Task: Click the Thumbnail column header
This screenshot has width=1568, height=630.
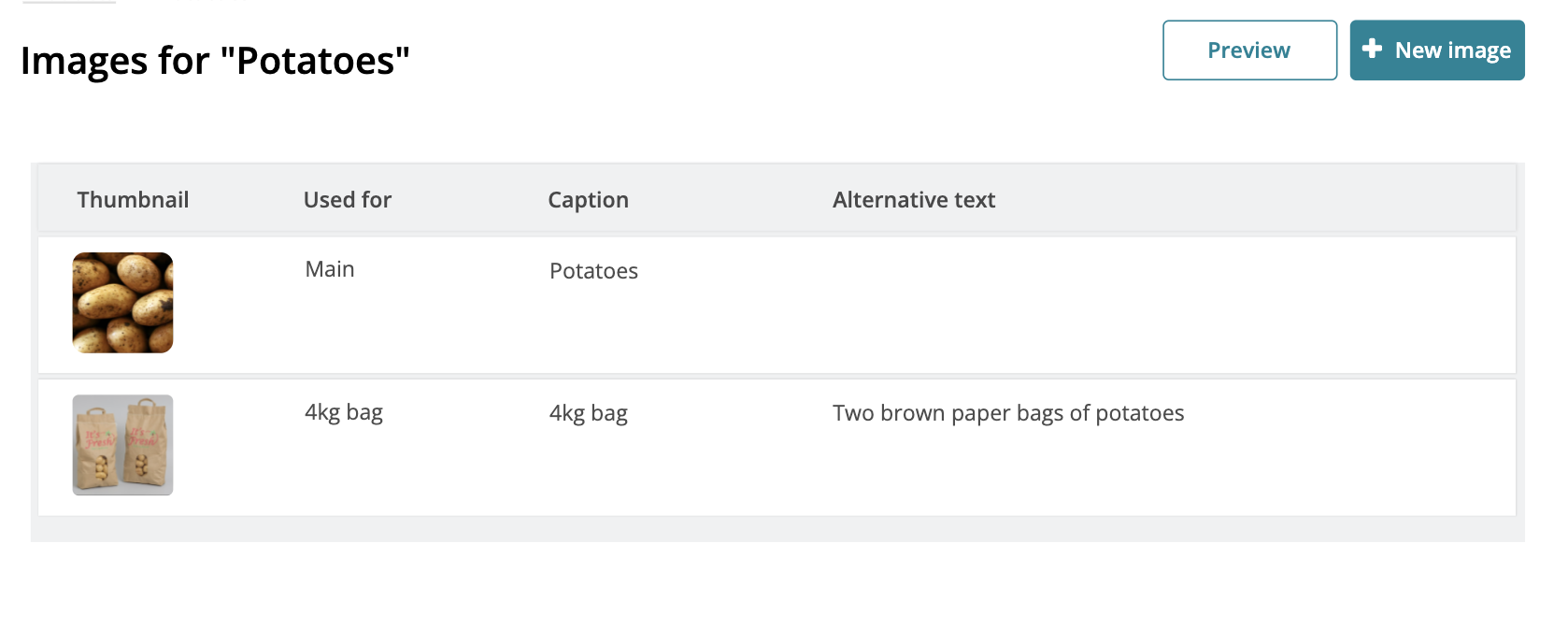Action: [133, 200]
